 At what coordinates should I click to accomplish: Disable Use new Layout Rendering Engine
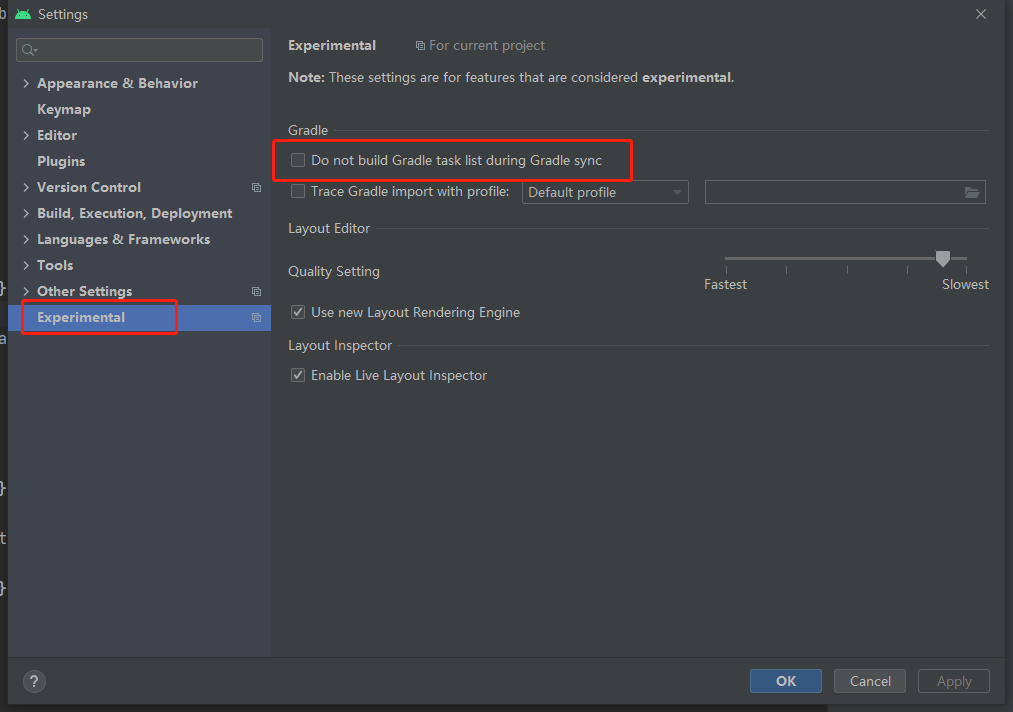pos(297,312)
